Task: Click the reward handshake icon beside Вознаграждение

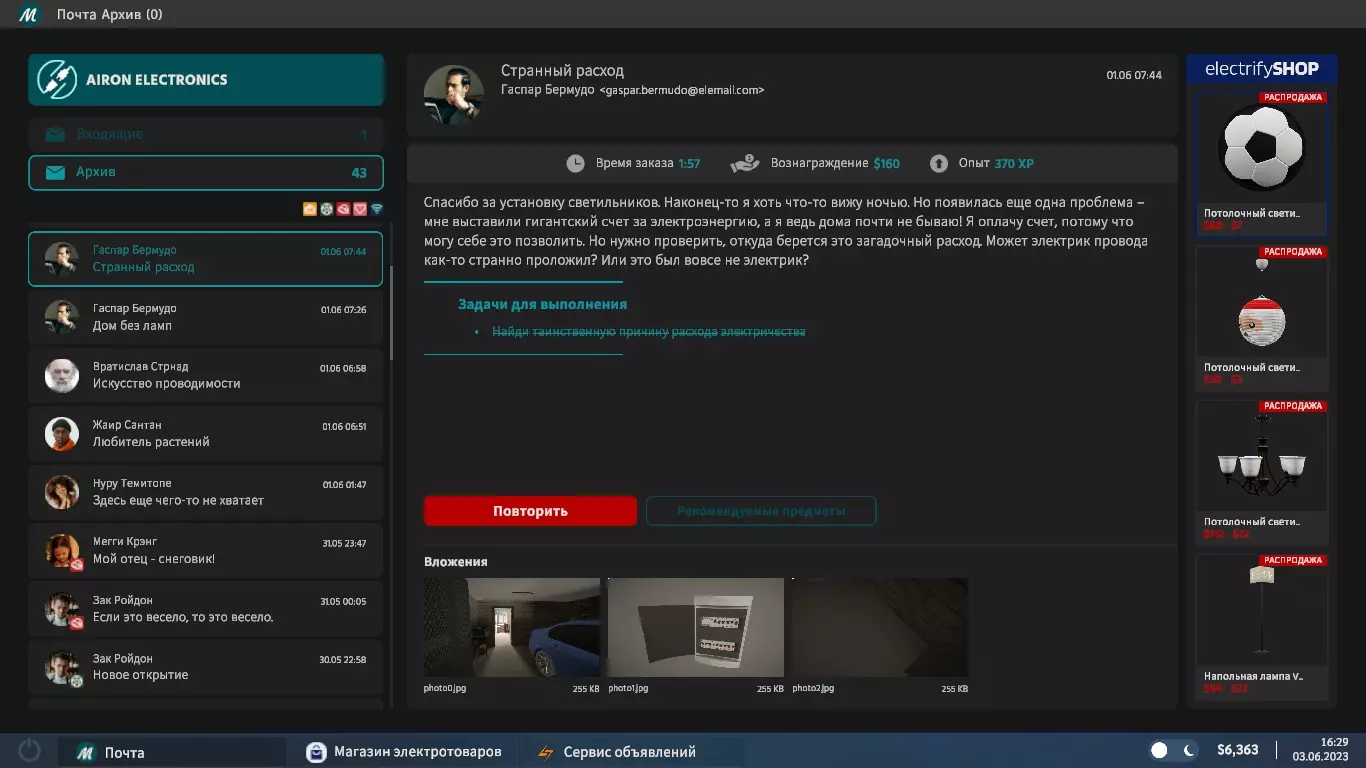Action: [745, 163]
